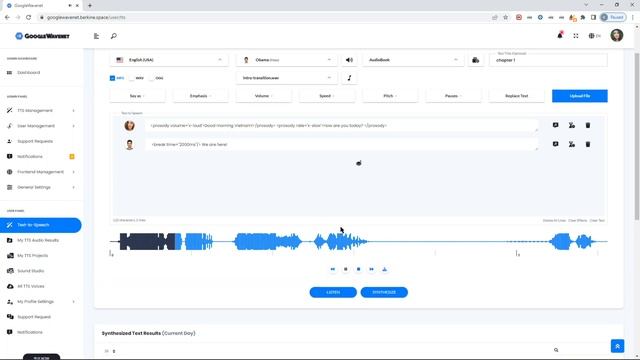Image resolution: width=640 pixels, height=360 pixels.
Task: Open the Emphasis effect dropdown
Action: (200, 96)
